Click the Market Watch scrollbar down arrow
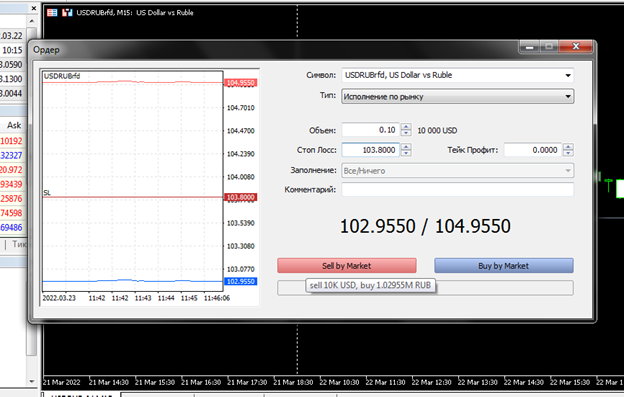The height and width of the screenshot is (397, 624). pyautogui.click(x=32, y=381)
